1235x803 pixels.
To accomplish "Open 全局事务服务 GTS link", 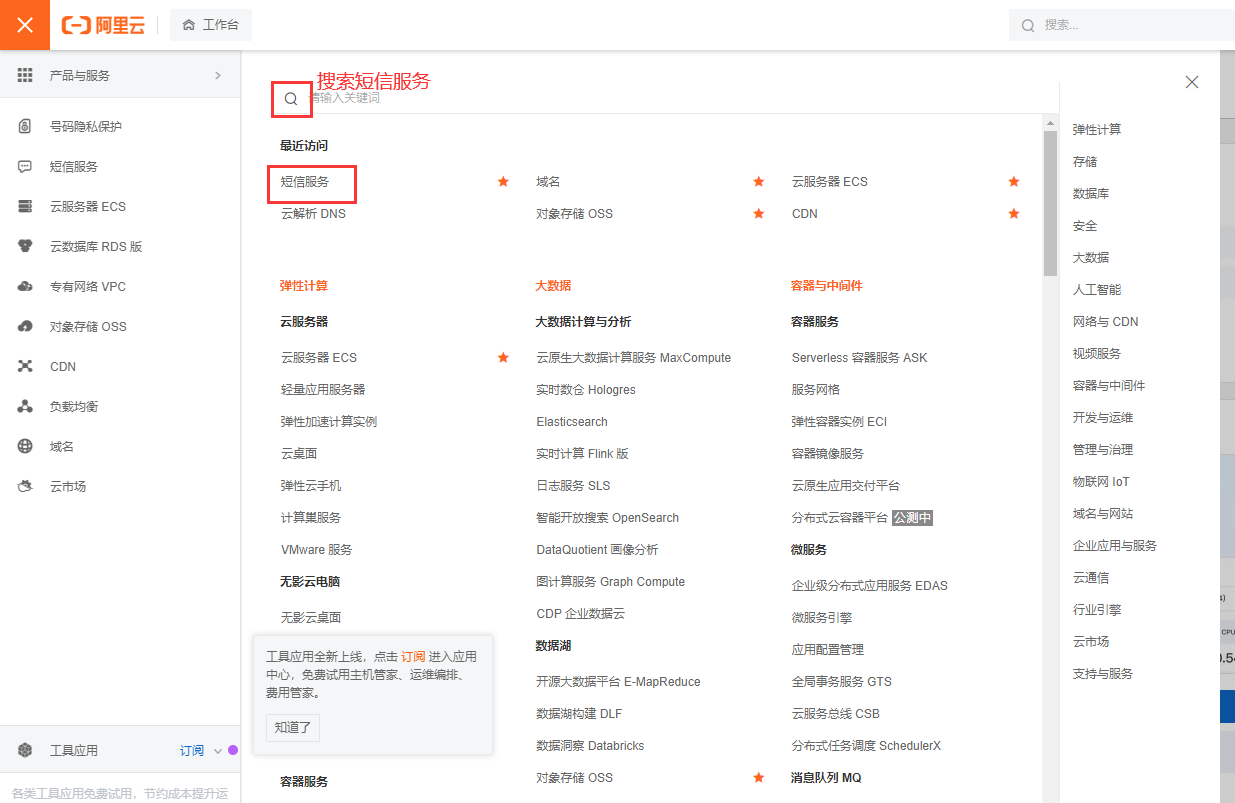I will click(x=841, y=682).
